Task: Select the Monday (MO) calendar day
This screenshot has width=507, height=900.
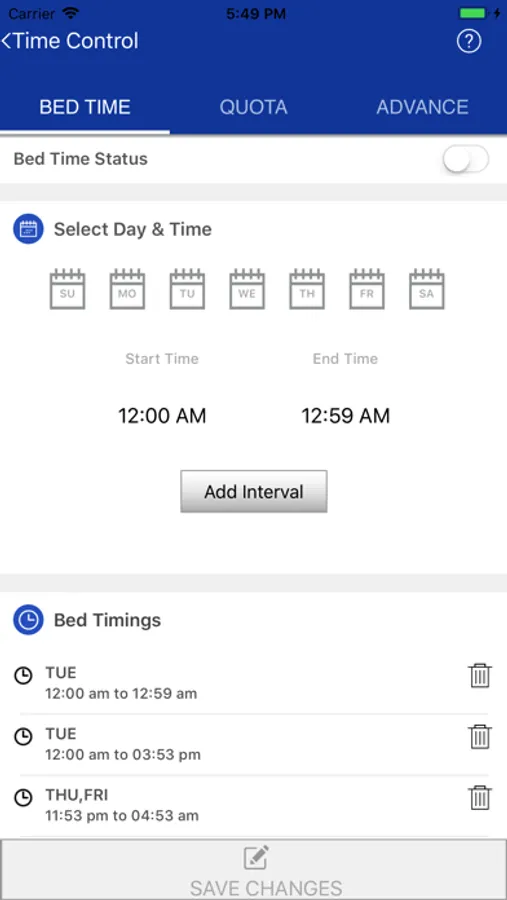Action: click(127, 289)
